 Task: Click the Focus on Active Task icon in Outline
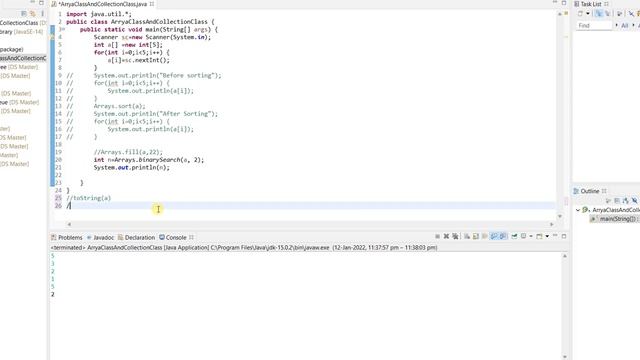click(608, 200)
